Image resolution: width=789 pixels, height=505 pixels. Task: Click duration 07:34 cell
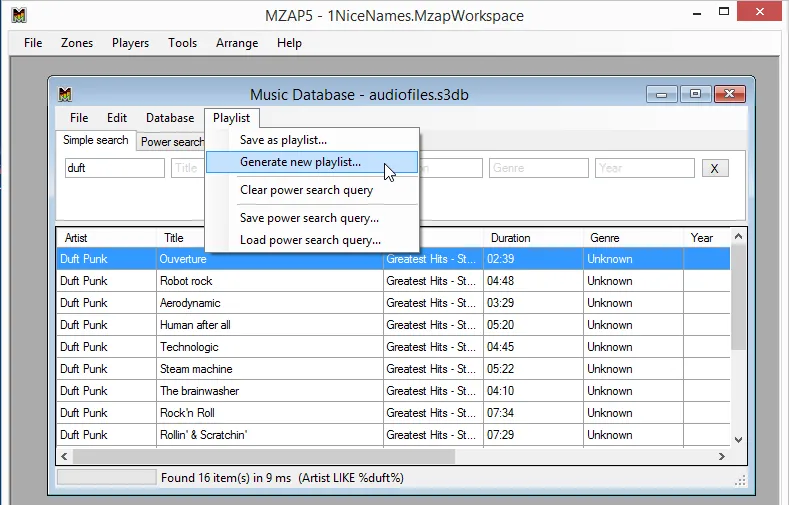click(533, 413)
